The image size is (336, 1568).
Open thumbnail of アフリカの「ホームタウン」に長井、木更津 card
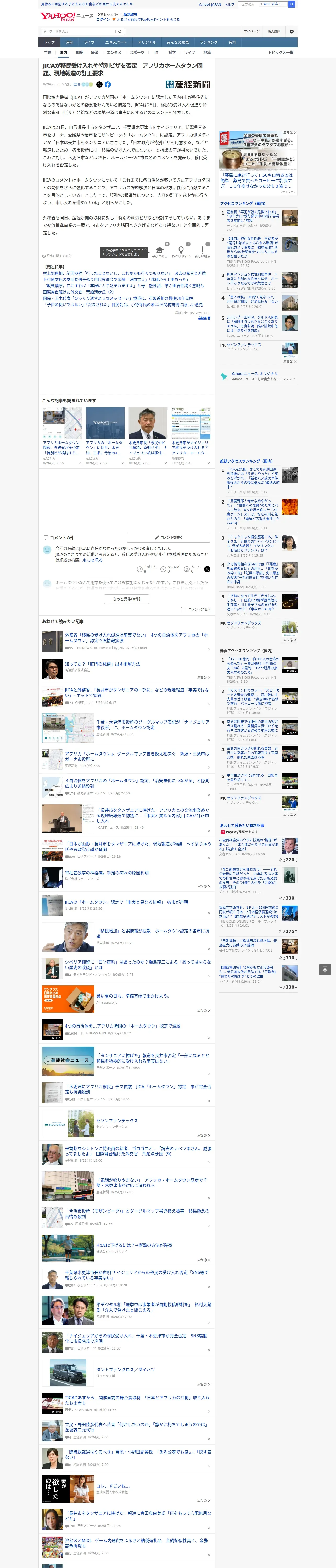point(105,424)
